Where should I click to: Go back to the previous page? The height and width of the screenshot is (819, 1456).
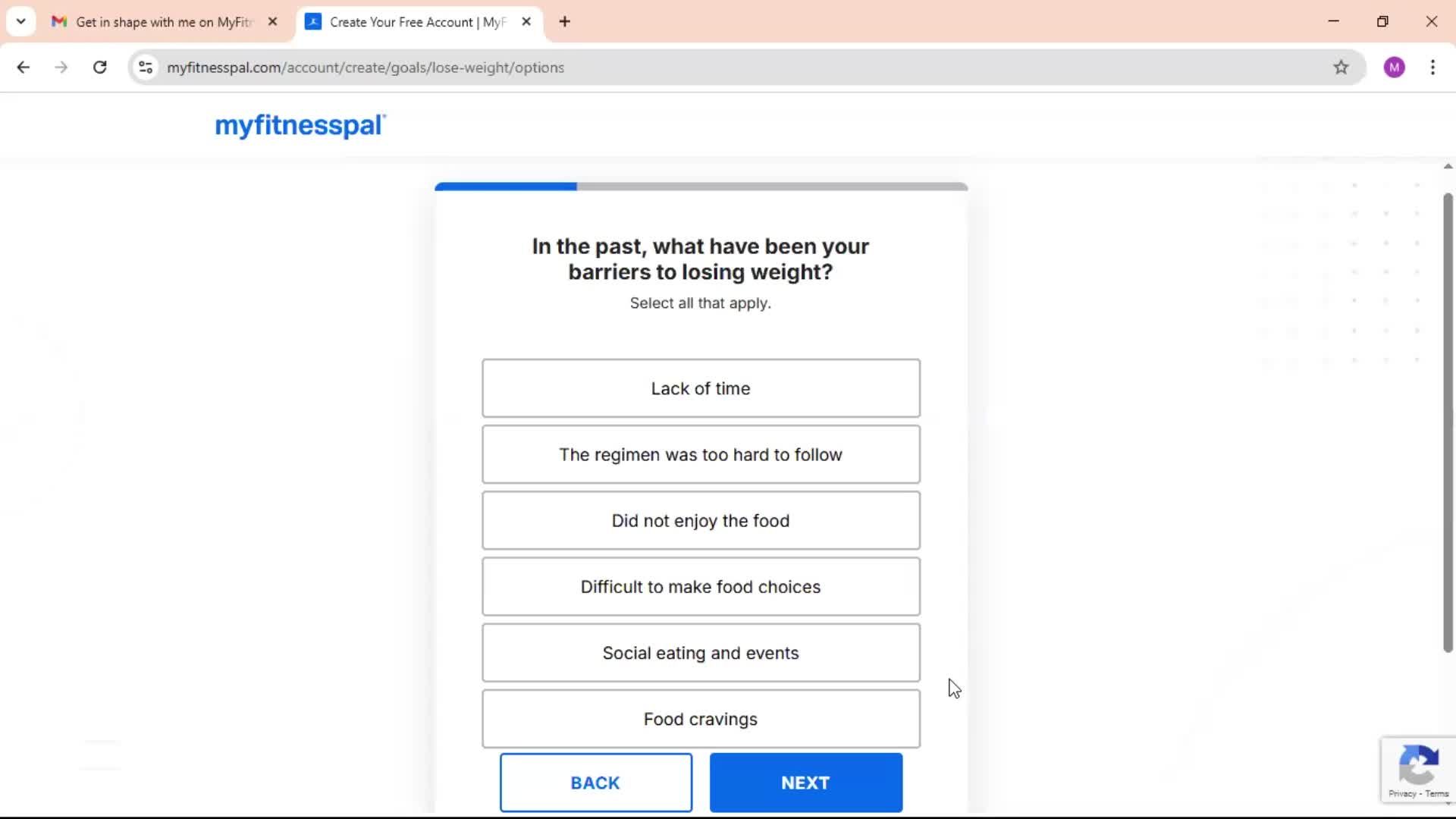tap(24, 67)
